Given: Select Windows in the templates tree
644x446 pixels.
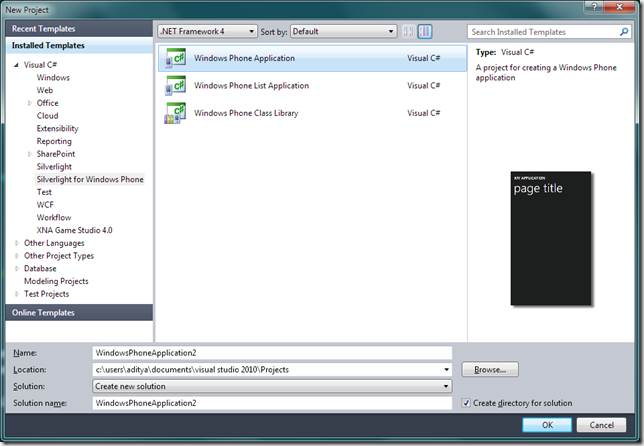Looking at the screenshot, I should point(53,78).
